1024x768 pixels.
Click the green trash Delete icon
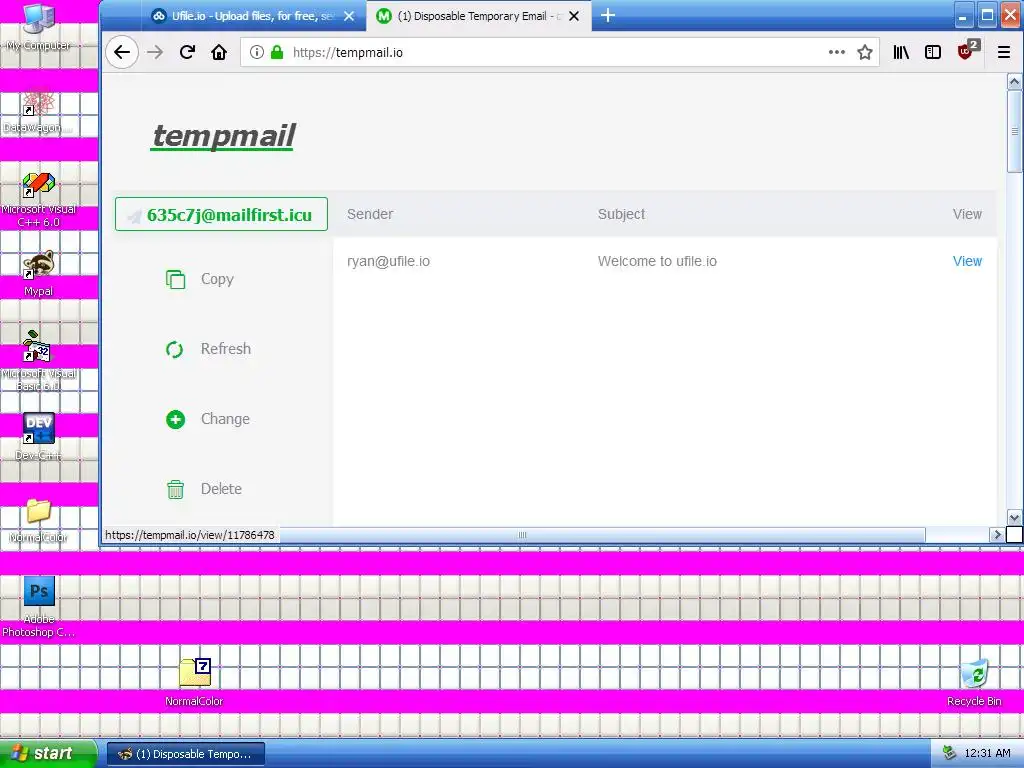point(175,489)
